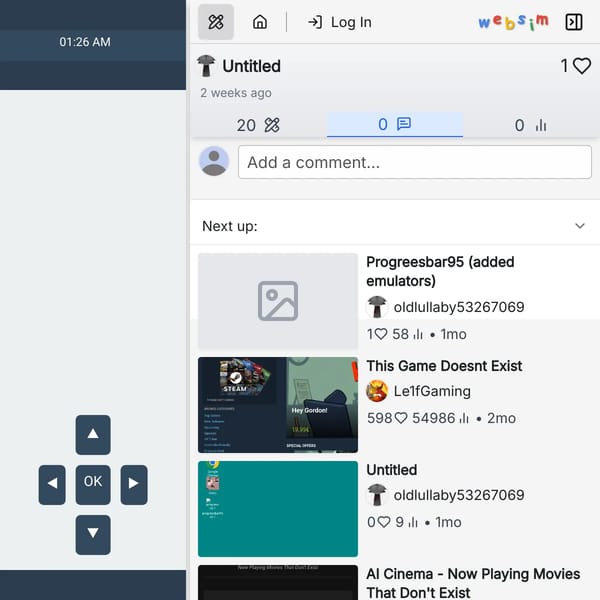Screen dimensions: 600x600
Task: Visit Le1fGaming profile
Action: 432,391
